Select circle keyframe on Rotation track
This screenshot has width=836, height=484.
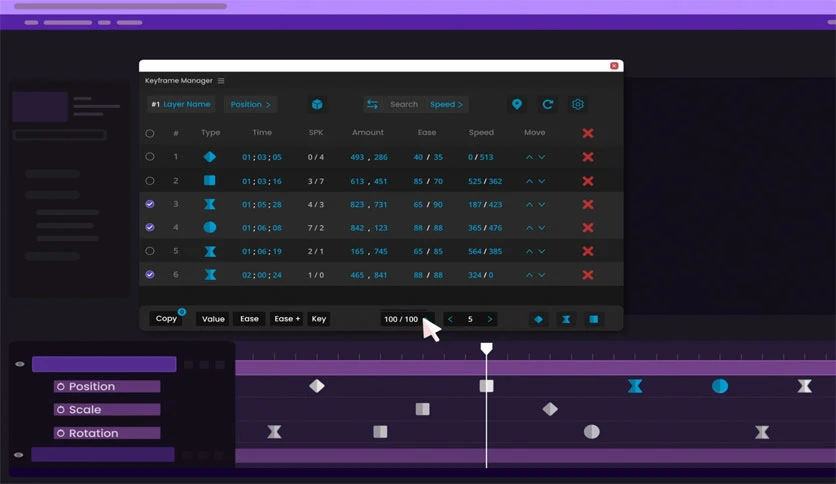coord(592,432)
